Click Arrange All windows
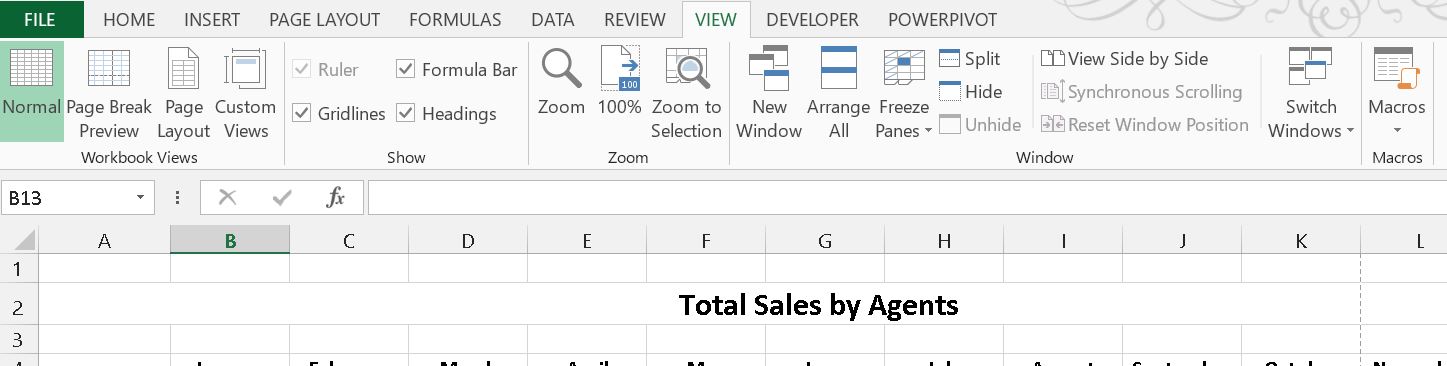 coord(838,93)
